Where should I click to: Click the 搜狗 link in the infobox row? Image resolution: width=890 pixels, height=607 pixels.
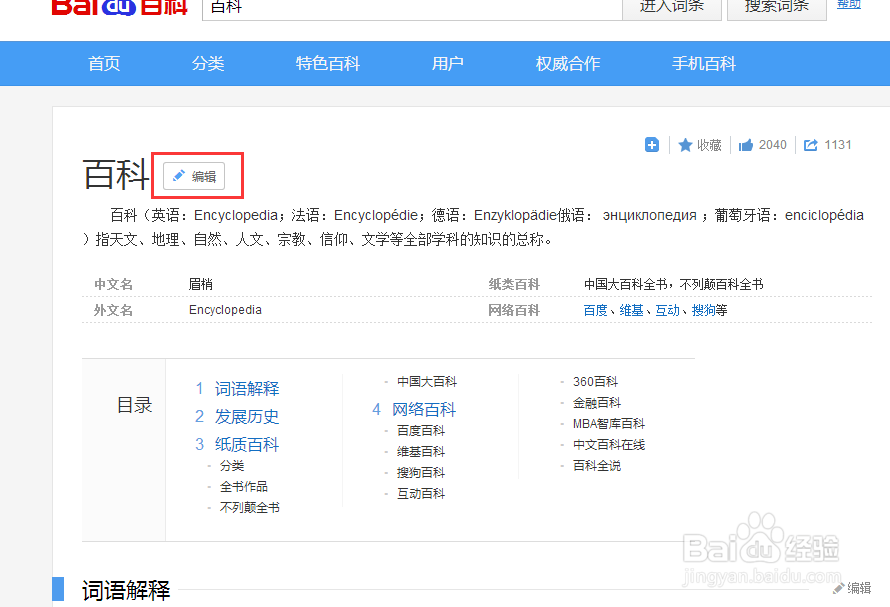click(701, 310)
